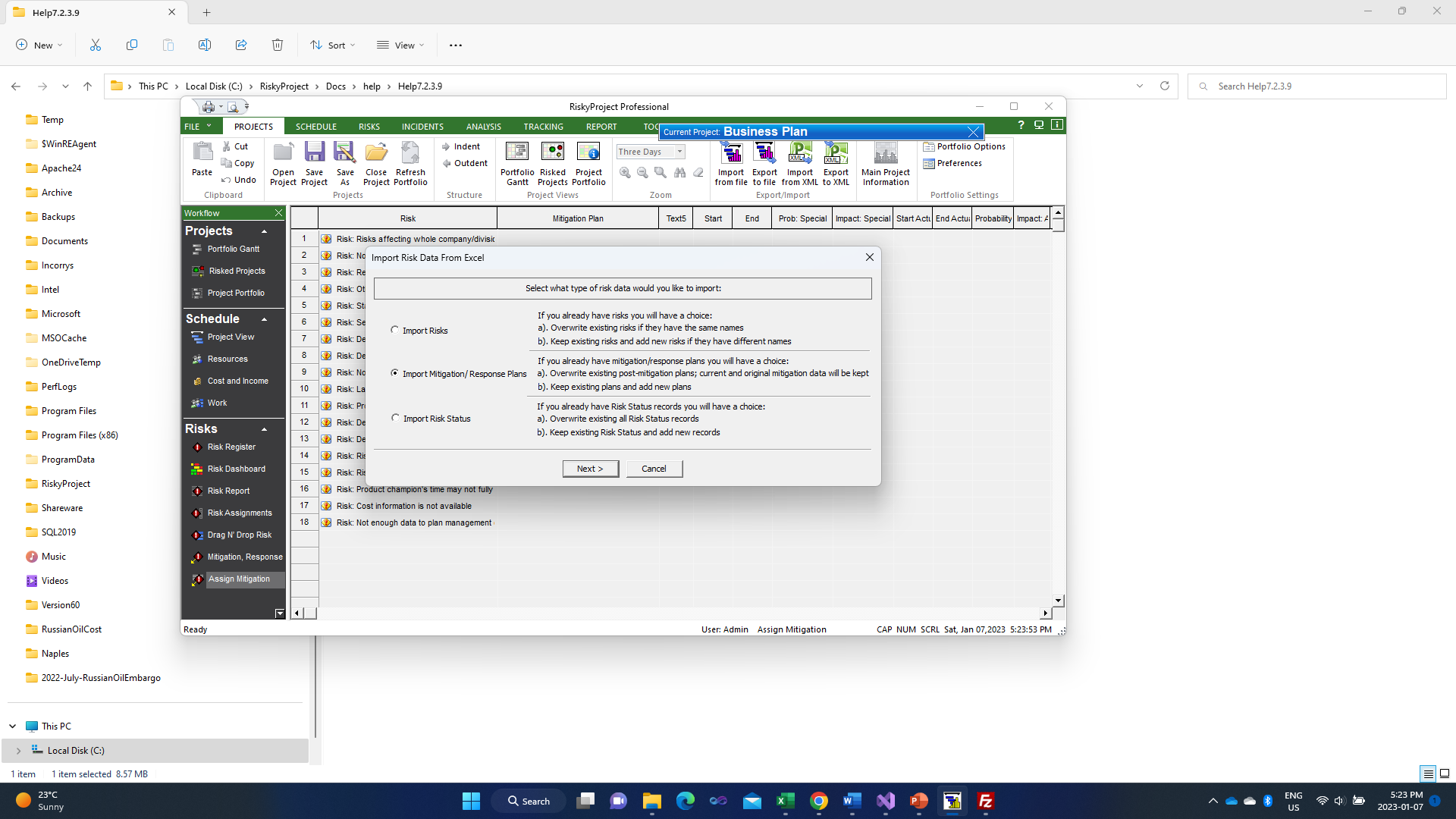Image resolution: width=1456 pixels, height=819 pixels.
Task: Click Portfolio Options in ribbon
Action: coord(965,146)
